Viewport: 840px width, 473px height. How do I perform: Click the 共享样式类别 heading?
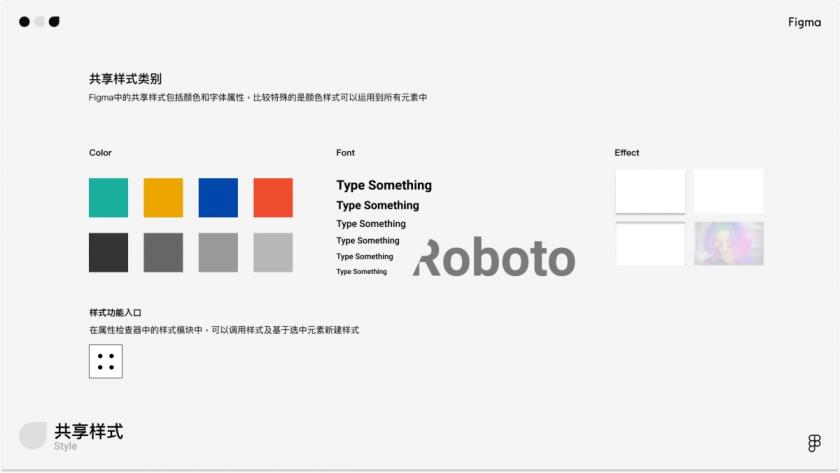click(x=125, y=79)
